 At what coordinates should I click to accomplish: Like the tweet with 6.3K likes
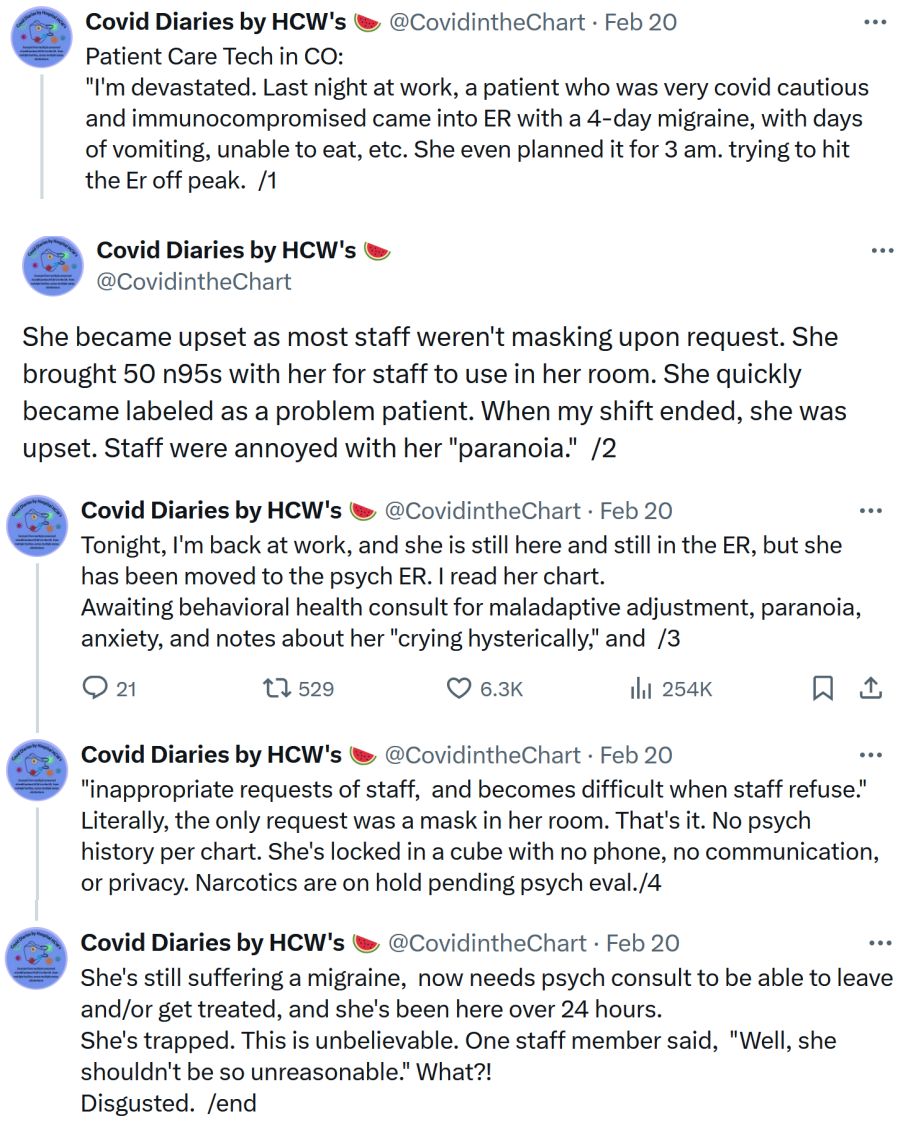coord(458,688)
